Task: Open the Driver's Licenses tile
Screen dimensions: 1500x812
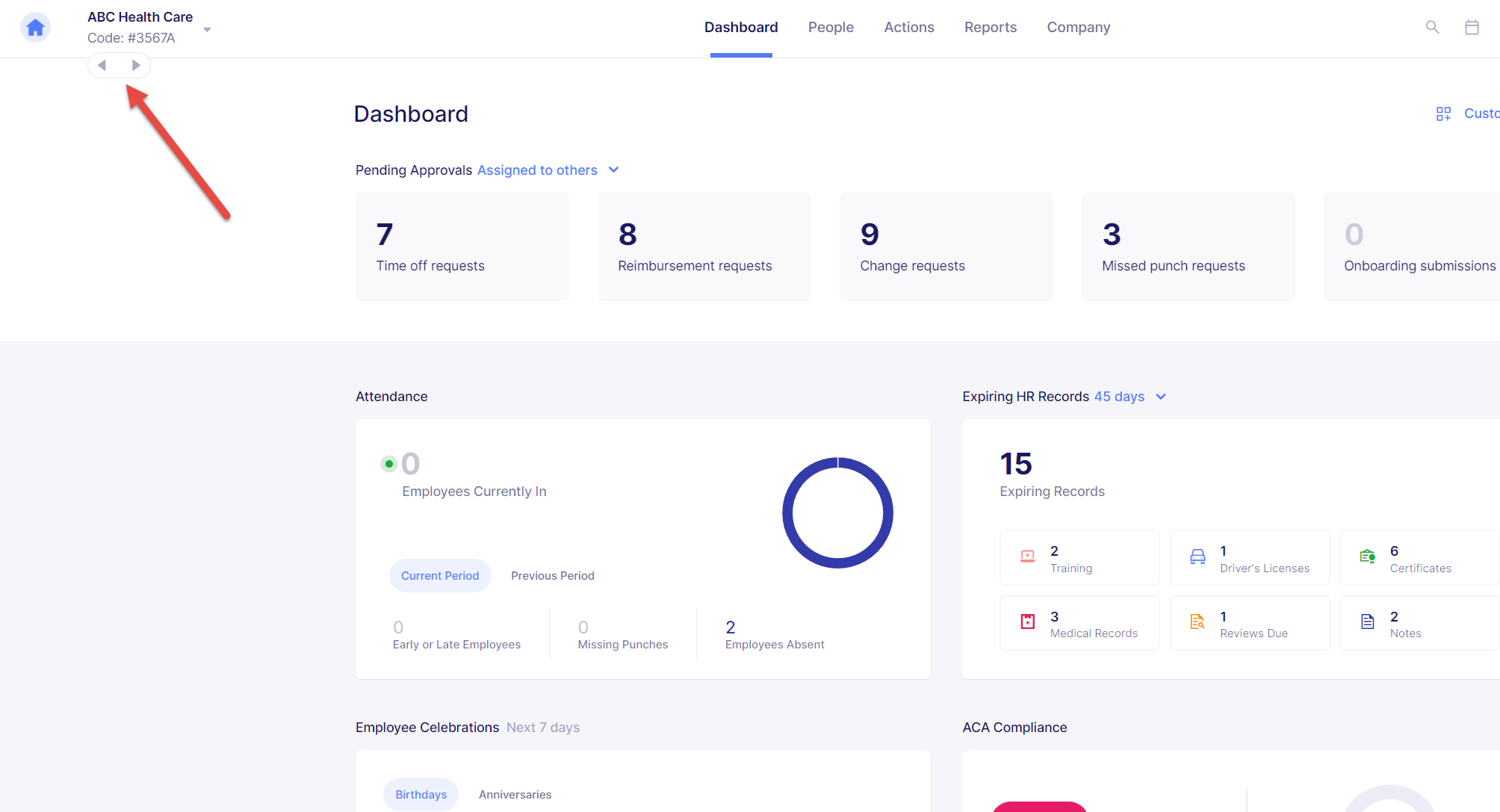Action: [1250, 558]
